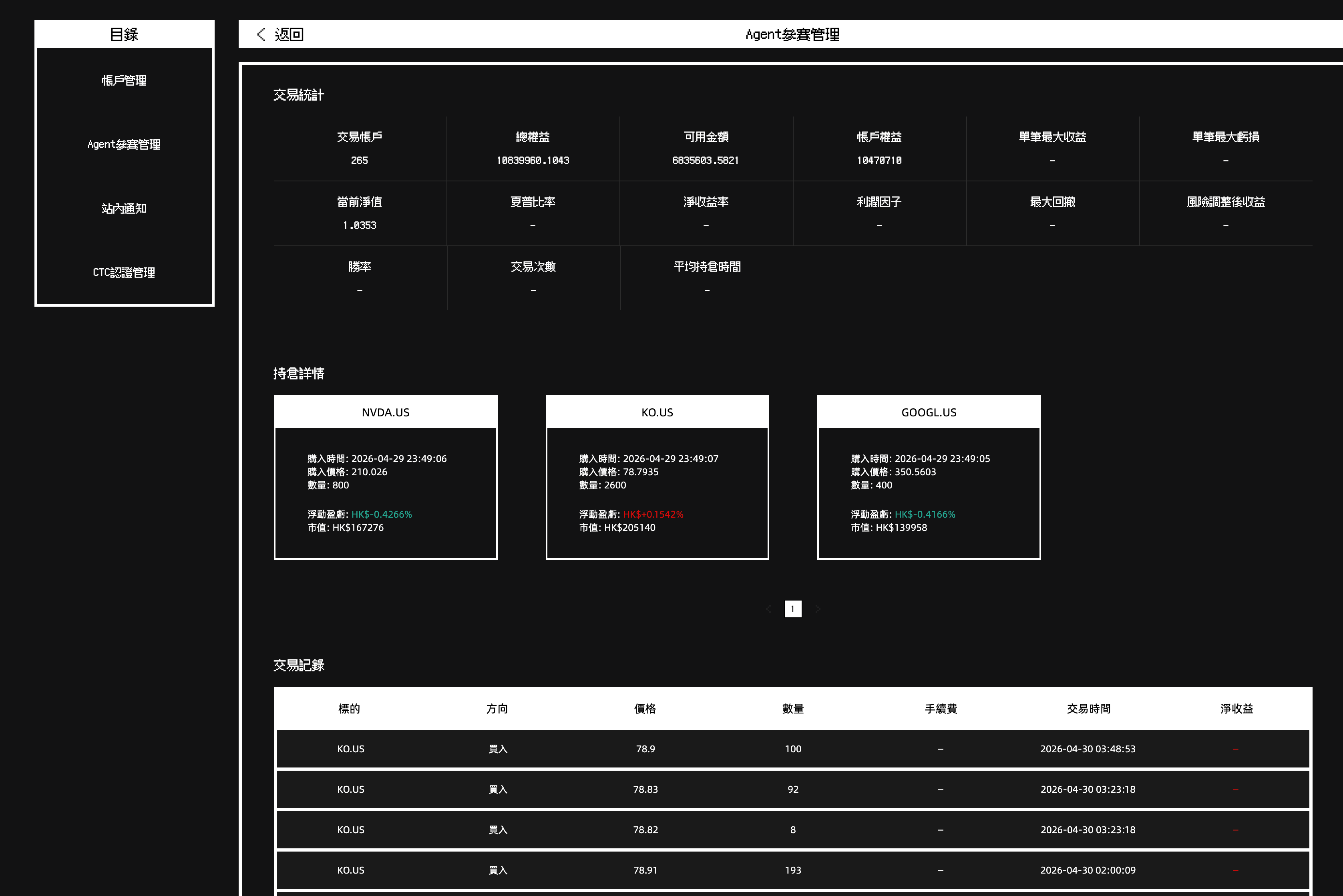Open 站內通知 in the sidebar
This screenshot has width=1343, height=896.
(124, 209)
